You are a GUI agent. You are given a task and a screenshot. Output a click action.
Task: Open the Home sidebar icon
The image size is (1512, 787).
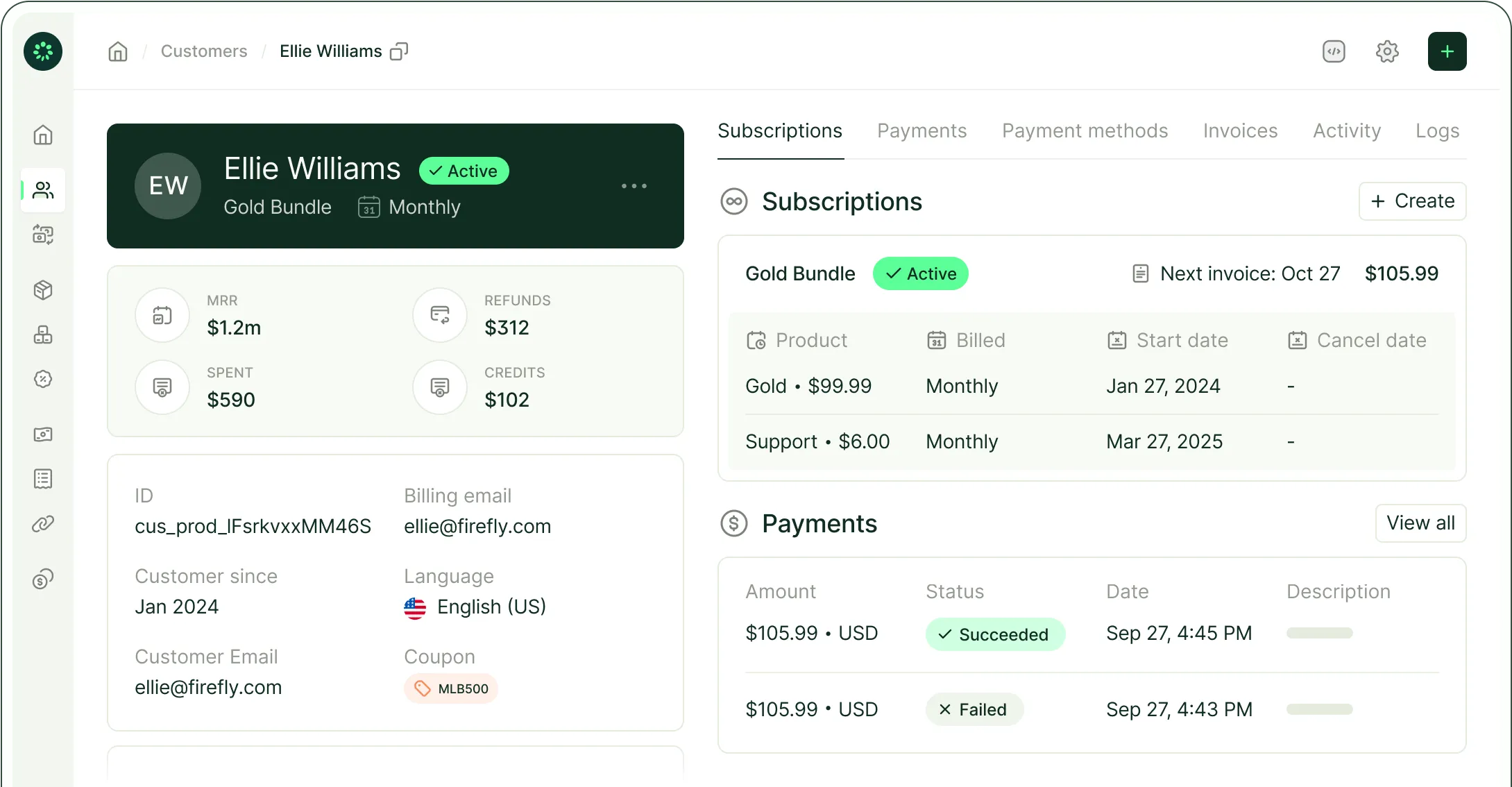coord(43,135)
